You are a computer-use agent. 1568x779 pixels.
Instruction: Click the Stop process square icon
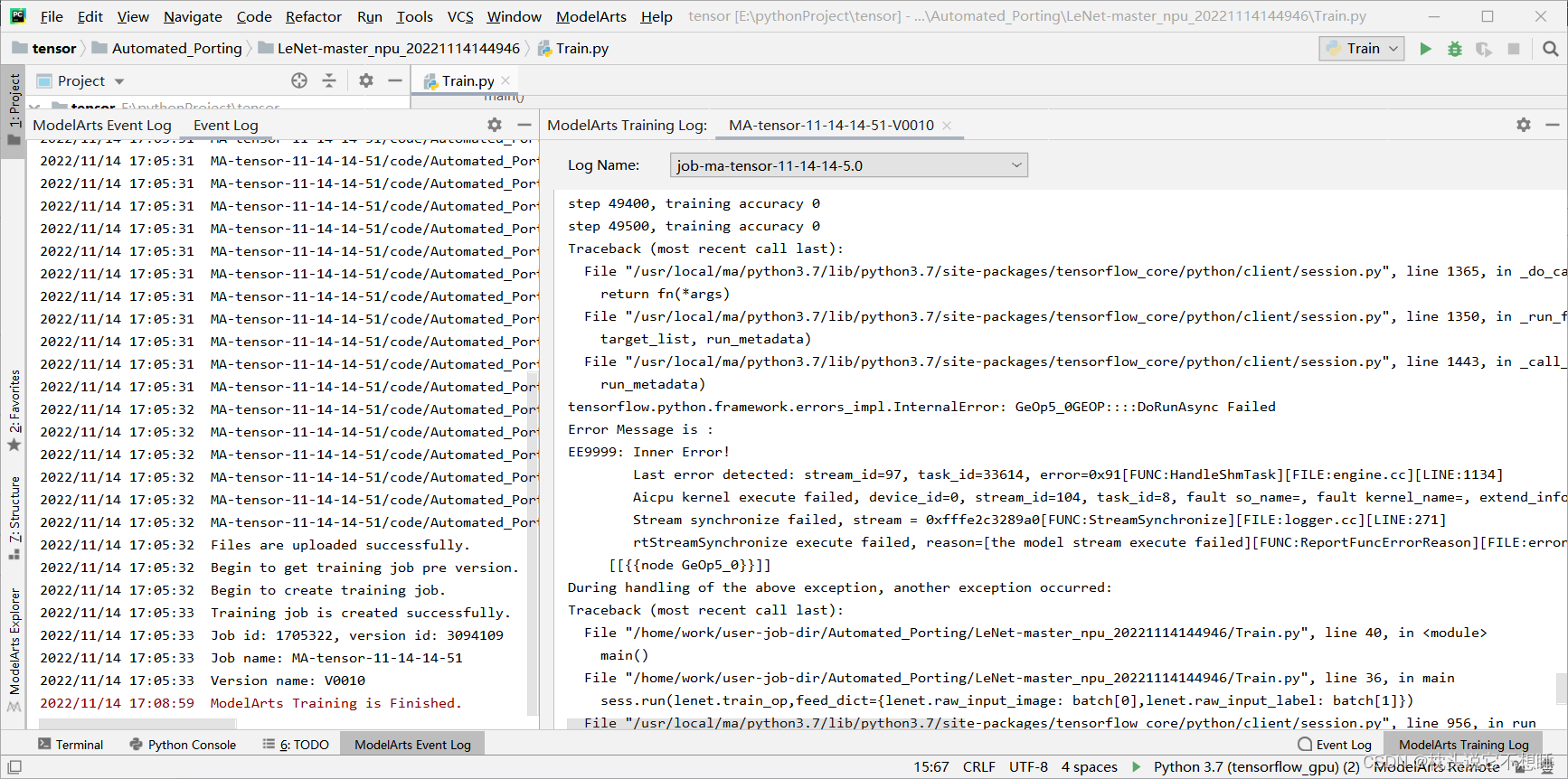pyautogui.click(x=1514, y=49)
